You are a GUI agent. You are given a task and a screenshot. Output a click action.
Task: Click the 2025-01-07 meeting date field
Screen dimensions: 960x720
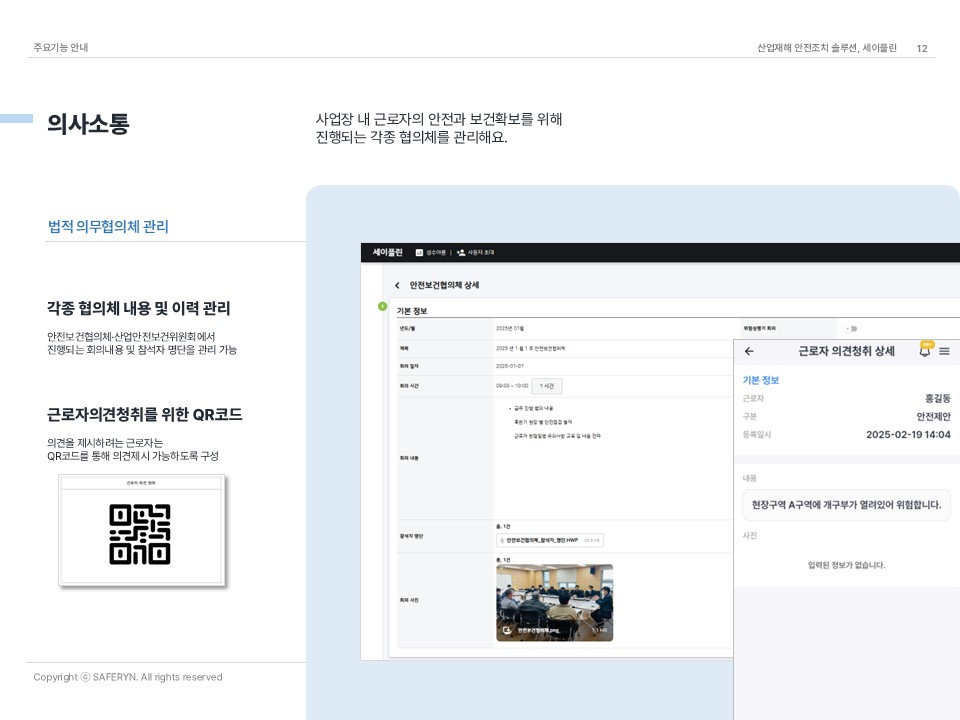click(510, 366)
